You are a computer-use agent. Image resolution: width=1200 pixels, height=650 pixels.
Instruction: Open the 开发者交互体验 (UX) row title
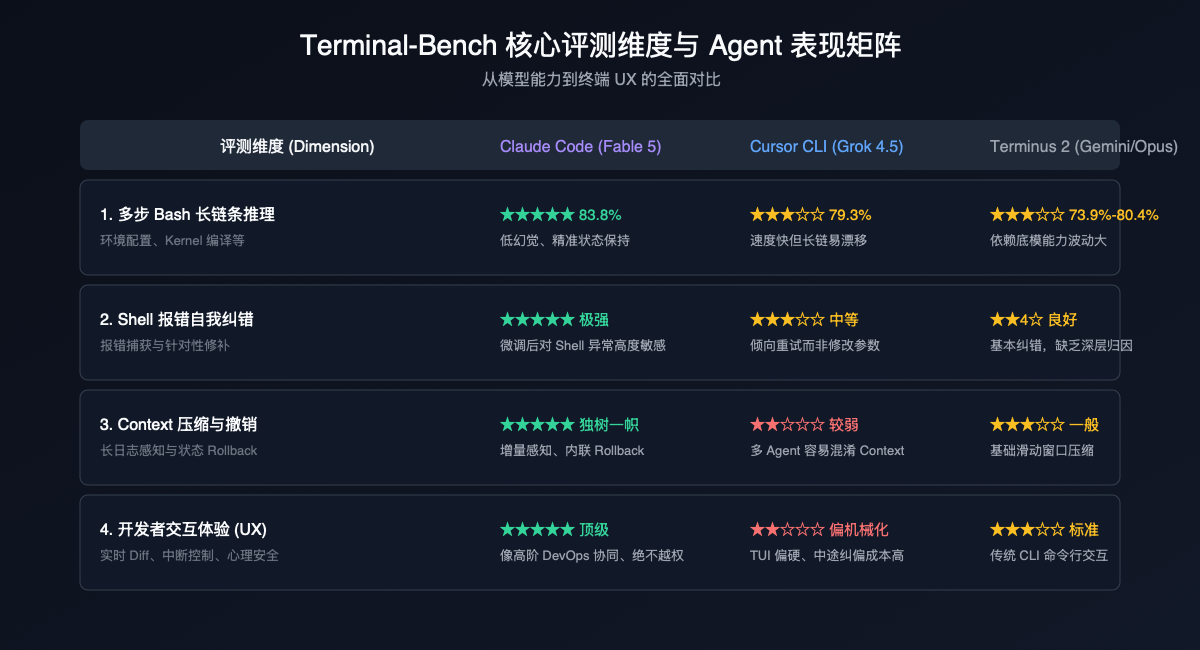[183, 530]
